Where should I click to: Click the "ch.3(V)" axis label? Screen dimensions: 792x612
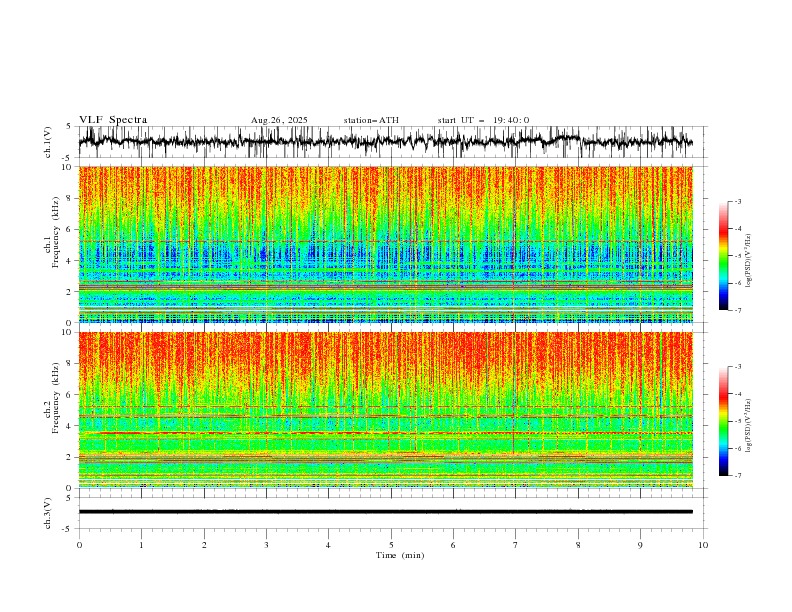click(48, 513)
